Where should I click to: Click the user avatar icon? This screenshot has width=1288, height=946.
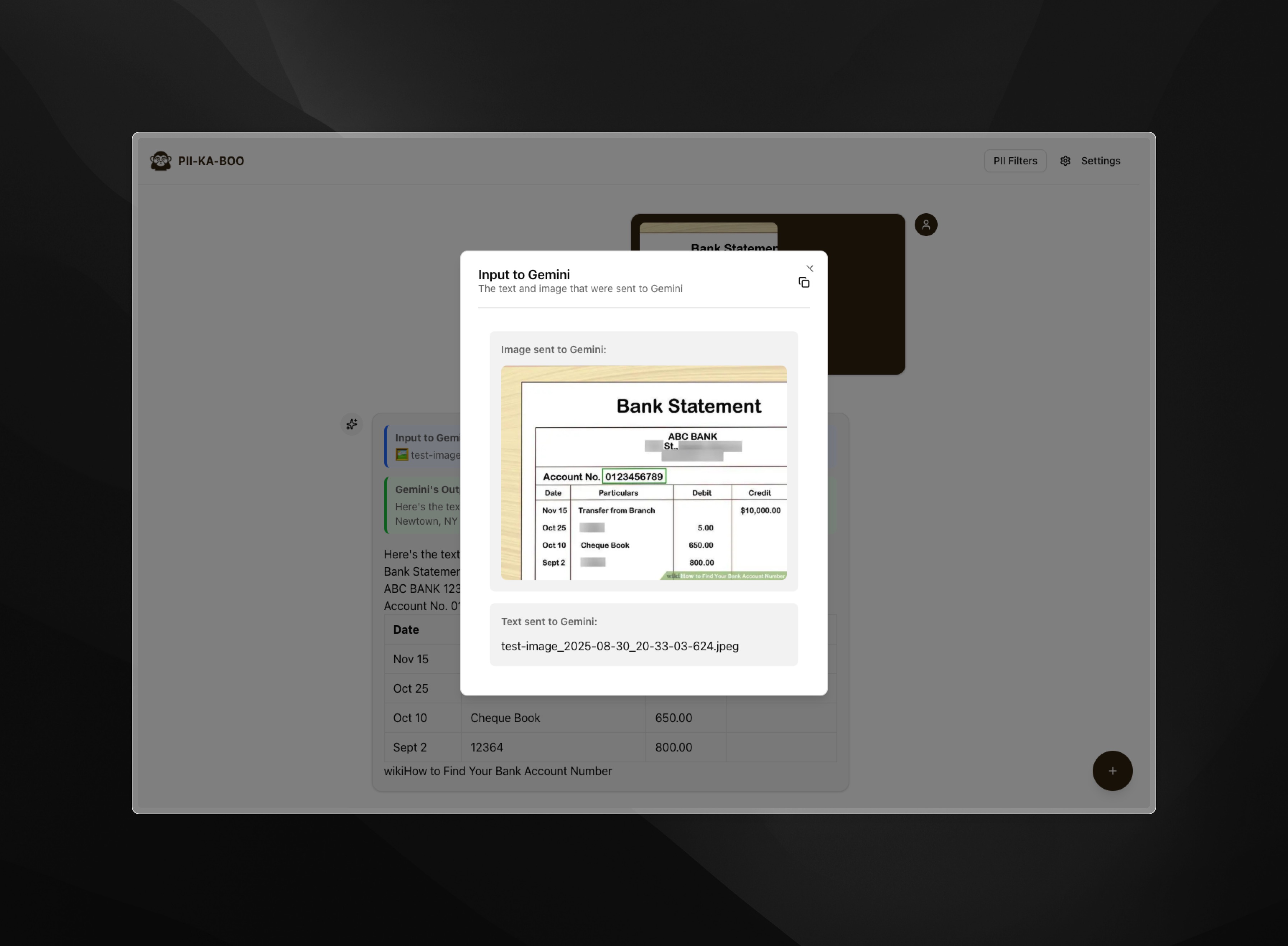pyautogui.click(x=925, y=224)
